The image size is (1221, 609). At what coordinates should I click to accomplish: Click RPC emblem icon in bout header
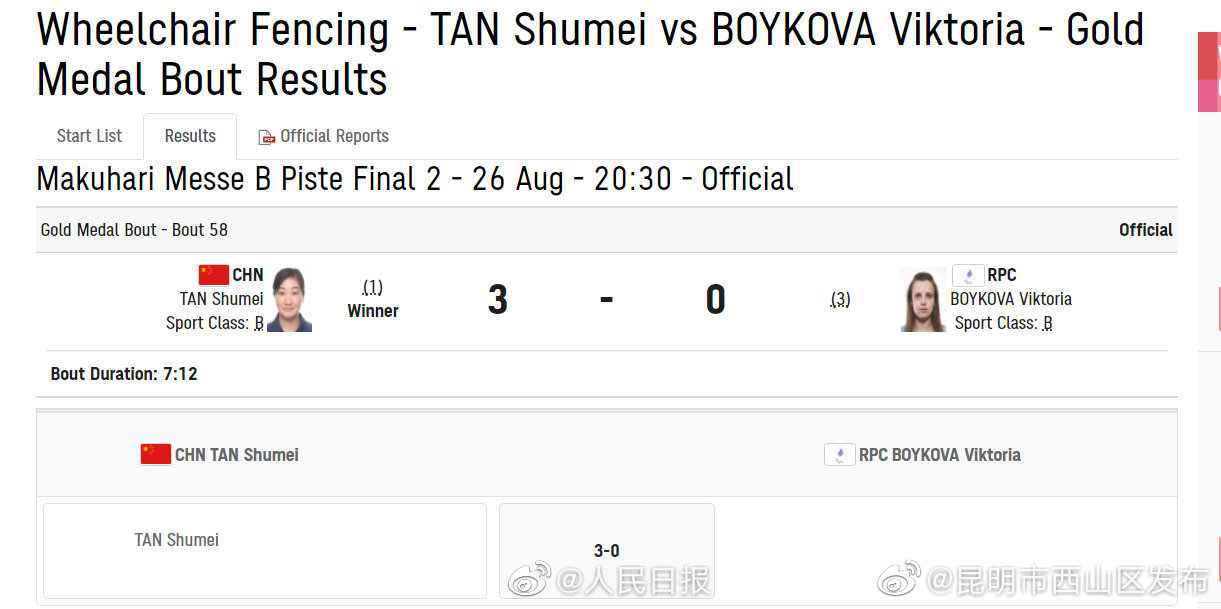[968, 275]
